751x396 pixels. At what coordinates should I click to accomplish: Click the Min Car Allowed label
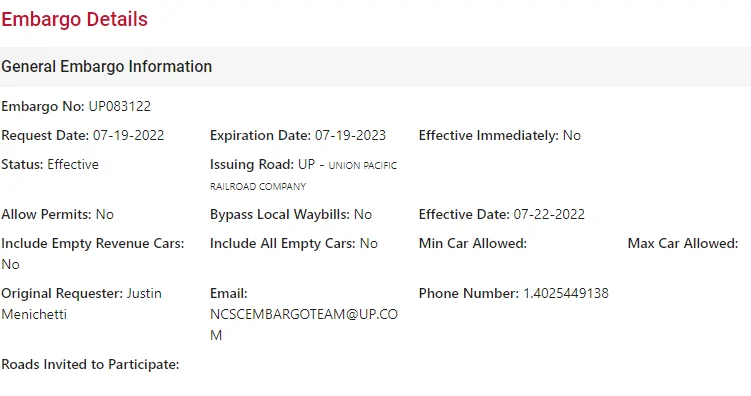tap(472, 244)
